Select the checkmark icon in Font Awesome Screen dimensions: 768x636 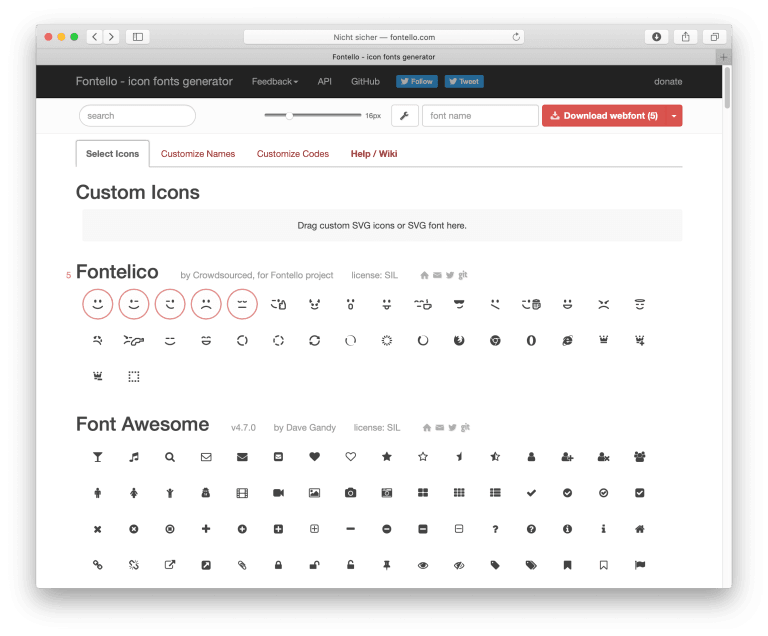click(531, 493)
